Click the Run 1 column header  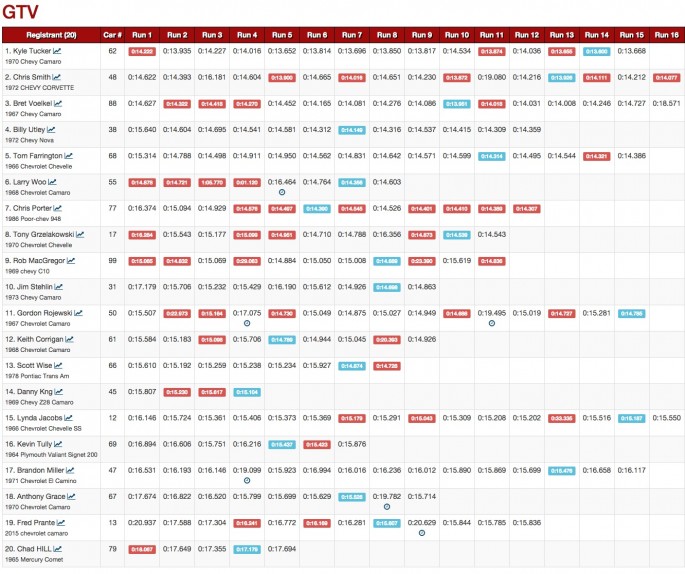(x=142, y=34)
